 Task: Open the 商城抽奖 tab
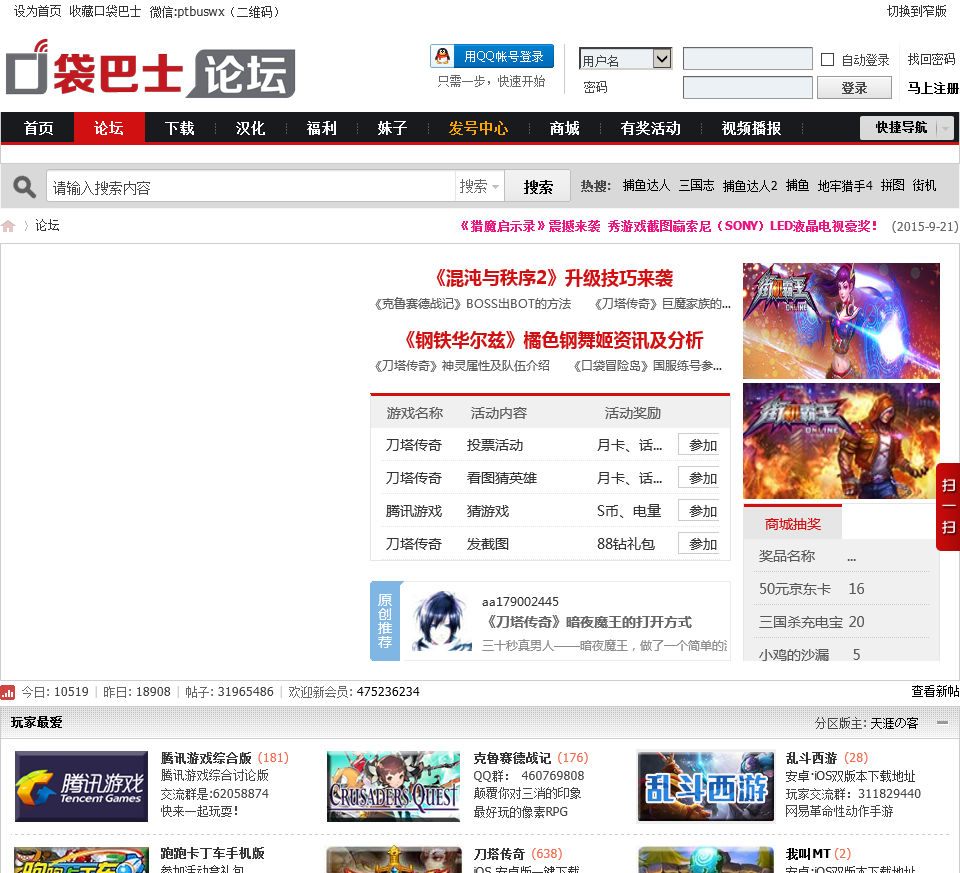(x=792, y=523)
